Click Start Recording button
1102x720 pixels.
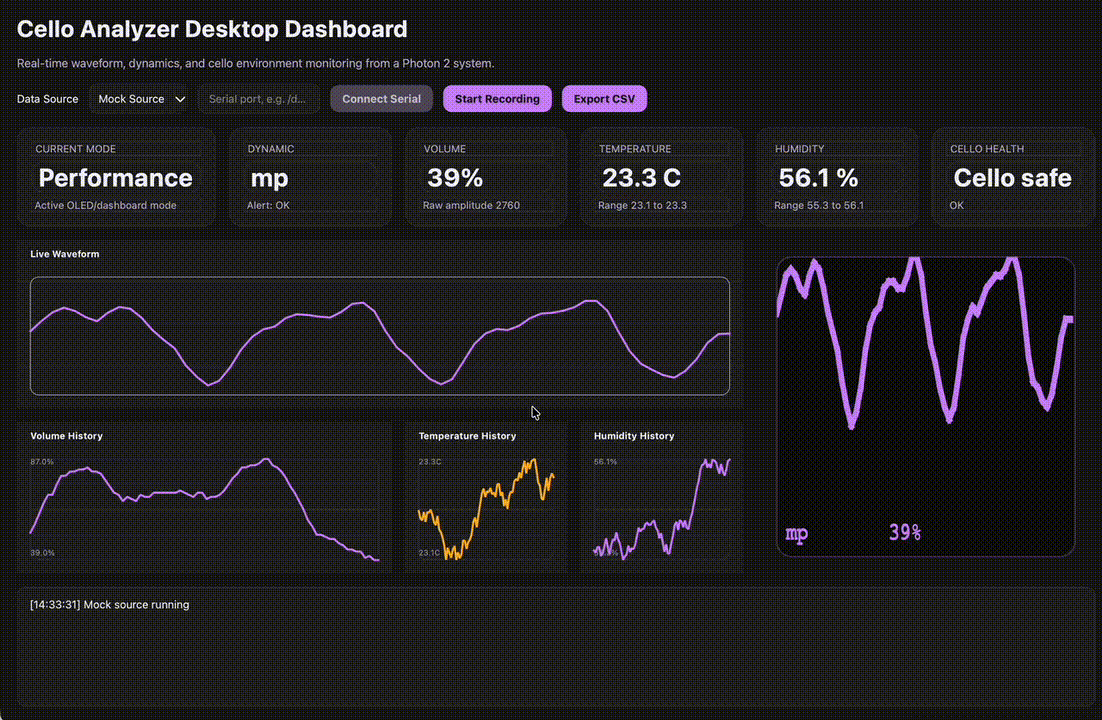(x=497, y=99)
